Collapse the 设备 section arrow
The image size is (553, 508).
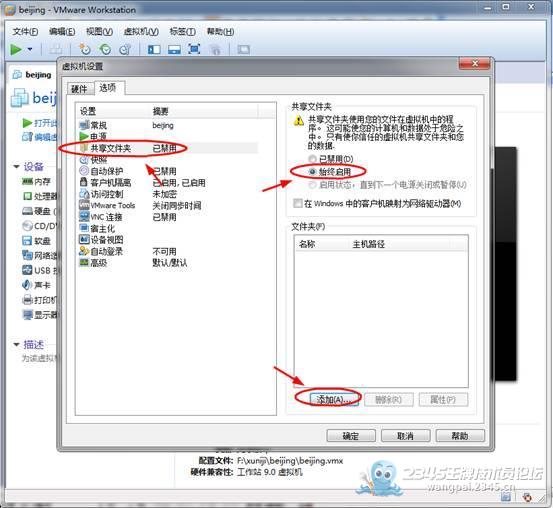[x=16, y=166]
